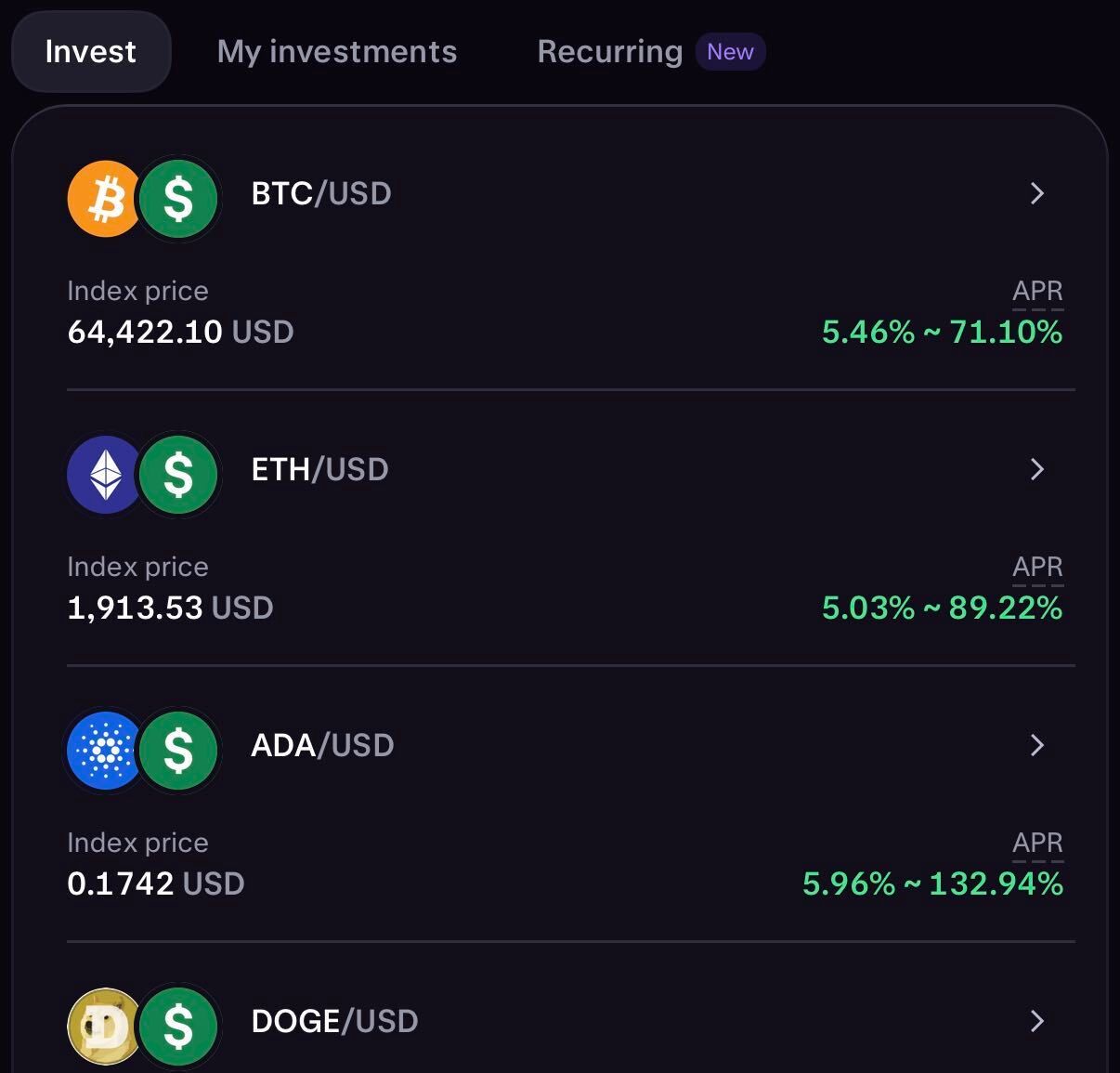
Task: Open the DOGE/USD row chevron
Action: (1037, 1021)
